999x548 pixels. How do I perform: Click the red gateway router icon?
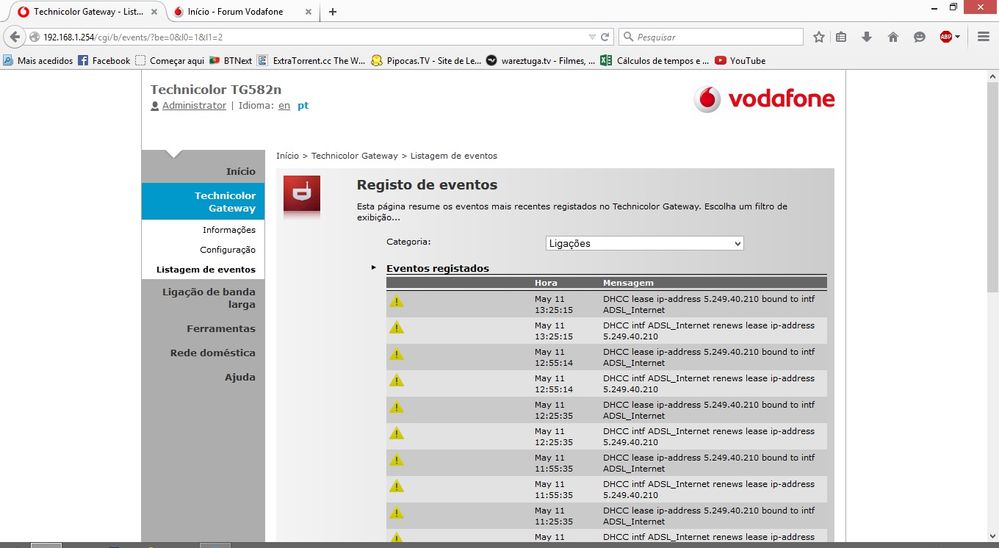(301, 194)
